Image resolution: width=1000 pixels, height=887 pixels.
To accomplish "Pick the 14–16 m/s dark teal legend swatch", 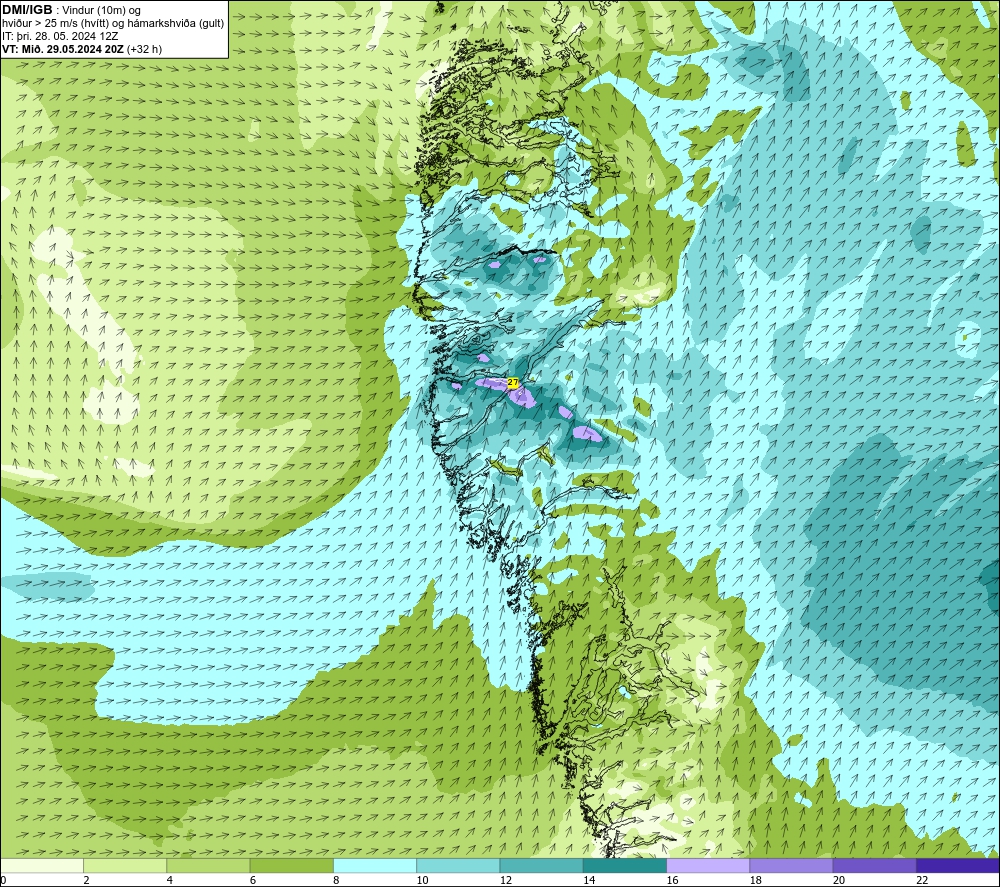I will tap(625, 866).
